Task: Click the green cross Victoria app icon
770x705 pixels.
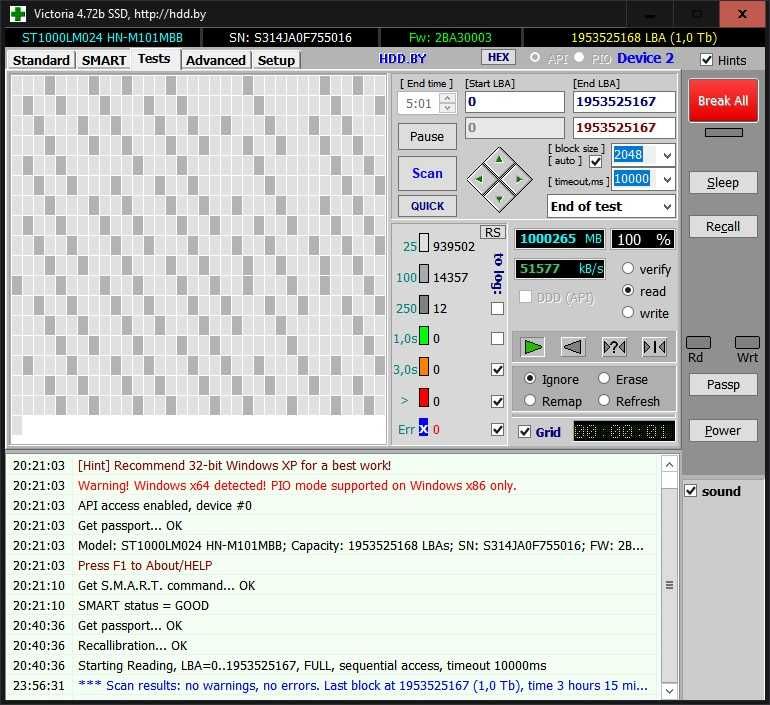Action: click(x=18, y=13)
